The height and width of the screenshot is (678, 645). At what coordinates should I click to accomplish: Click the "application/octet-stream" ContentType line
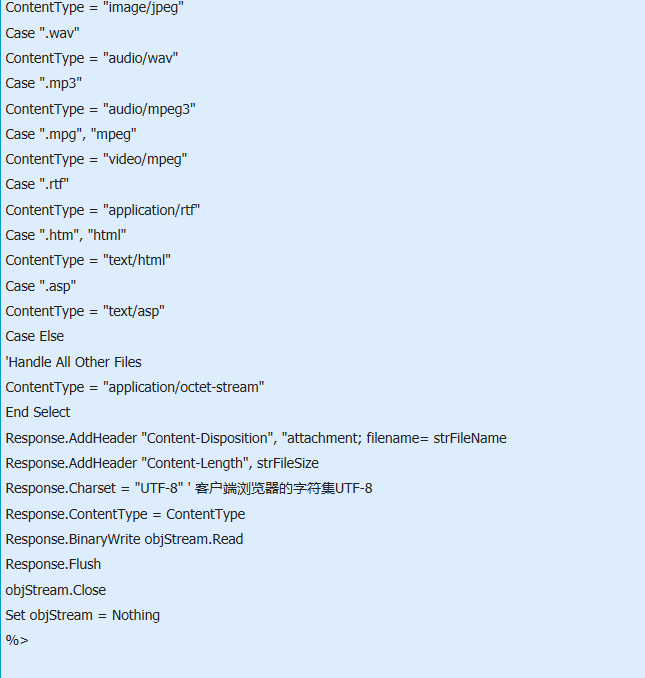coord(134,387)
